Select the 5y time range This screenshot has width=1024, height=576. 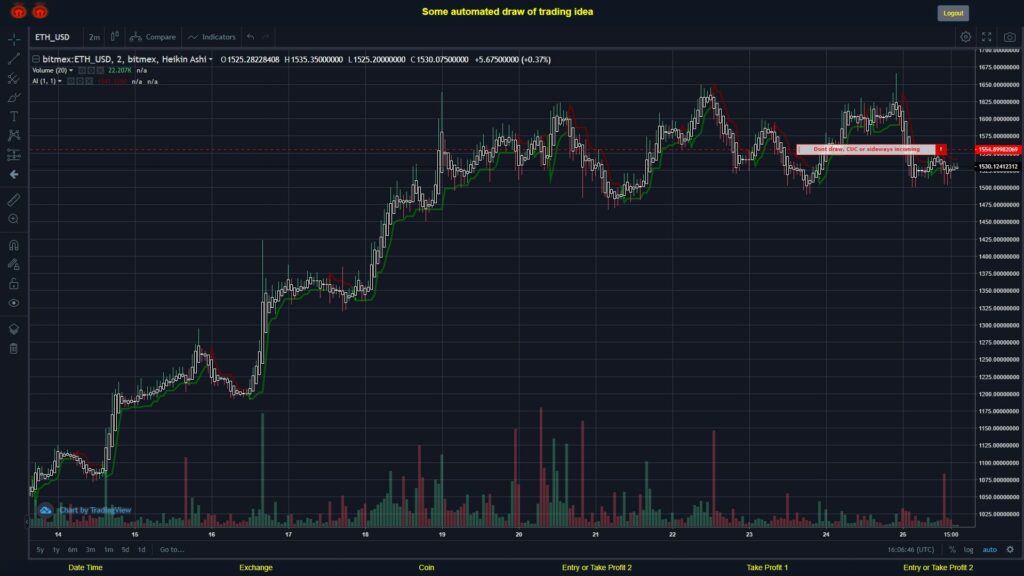pos(40,550)
